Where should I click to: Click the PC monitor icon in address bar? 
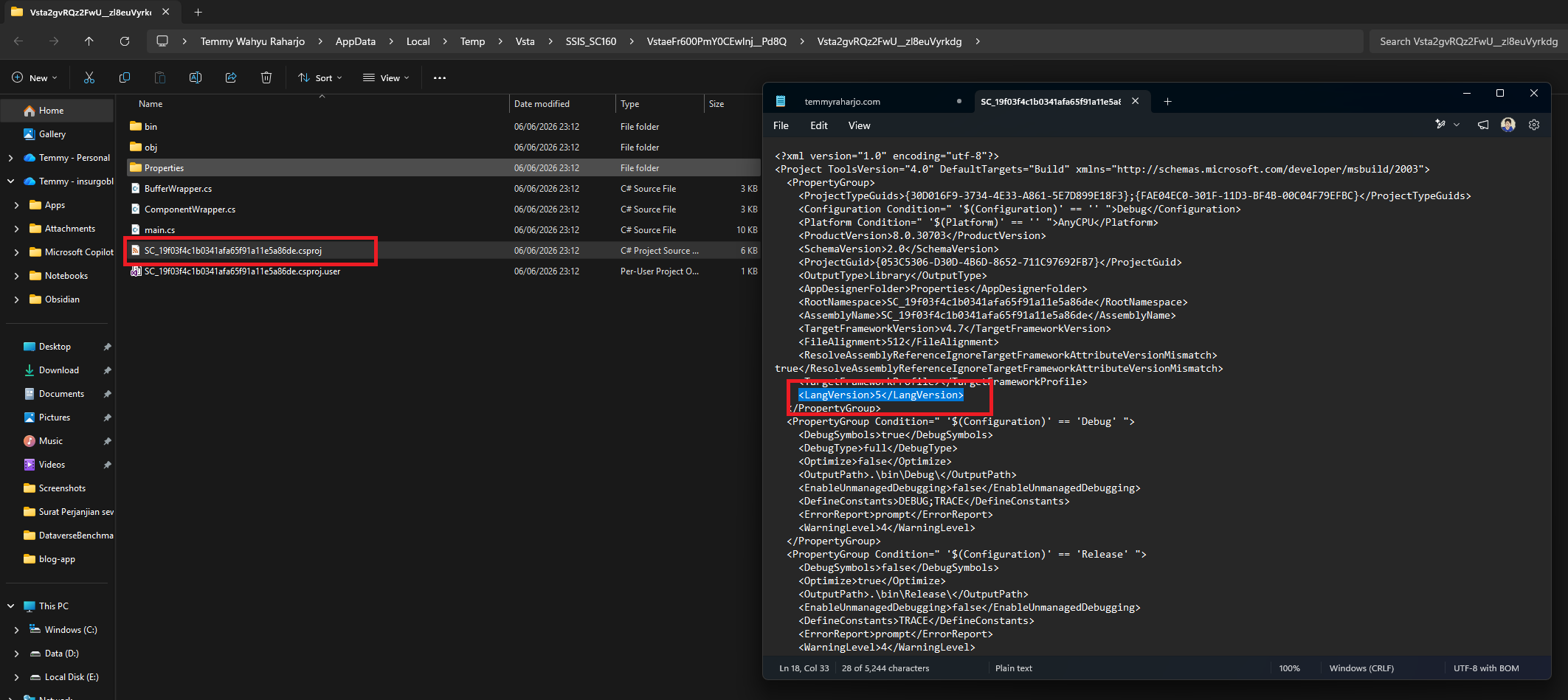162,41
